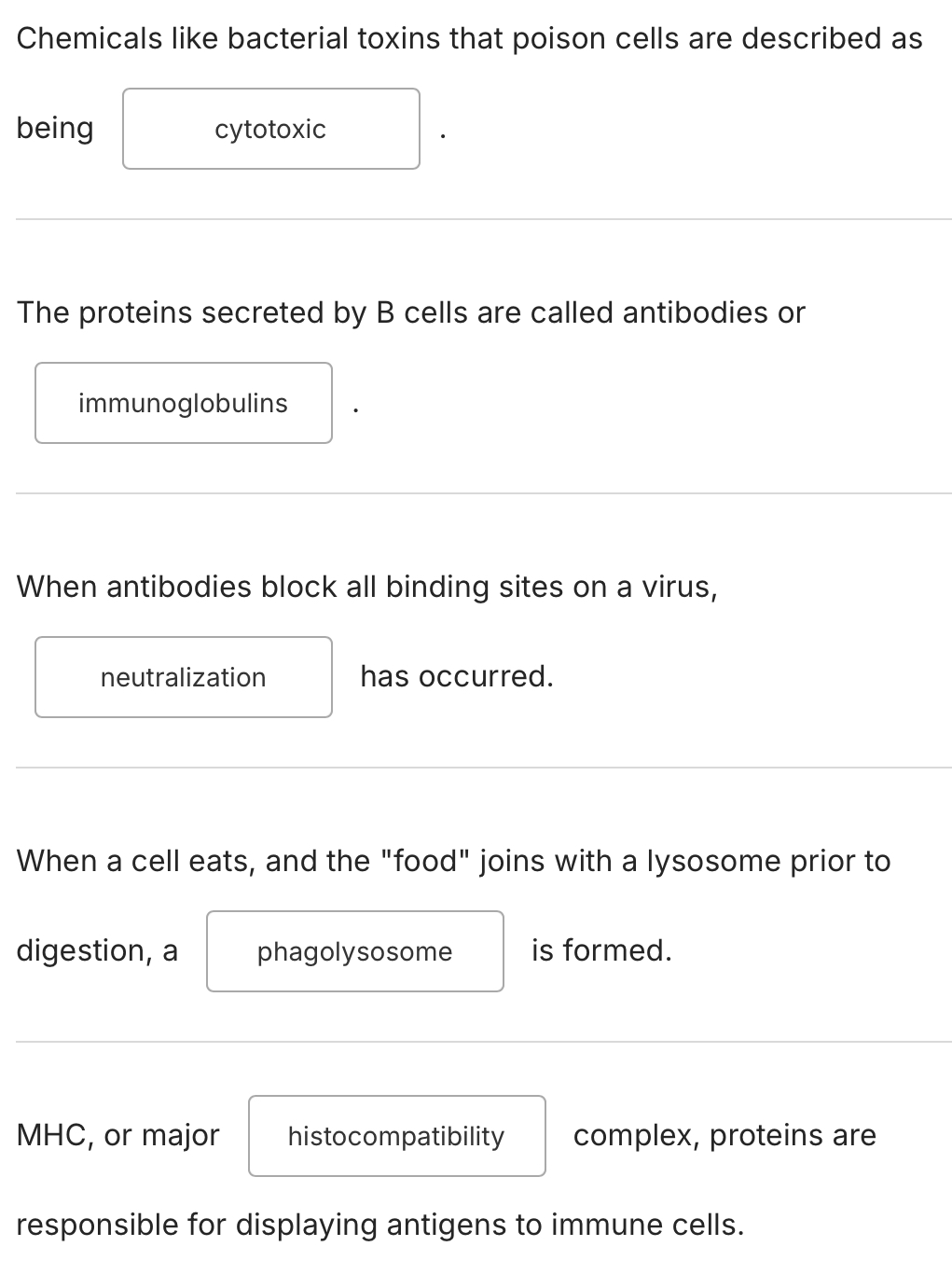
Task: Click the word "being" before the first blank
Action: 55,128
